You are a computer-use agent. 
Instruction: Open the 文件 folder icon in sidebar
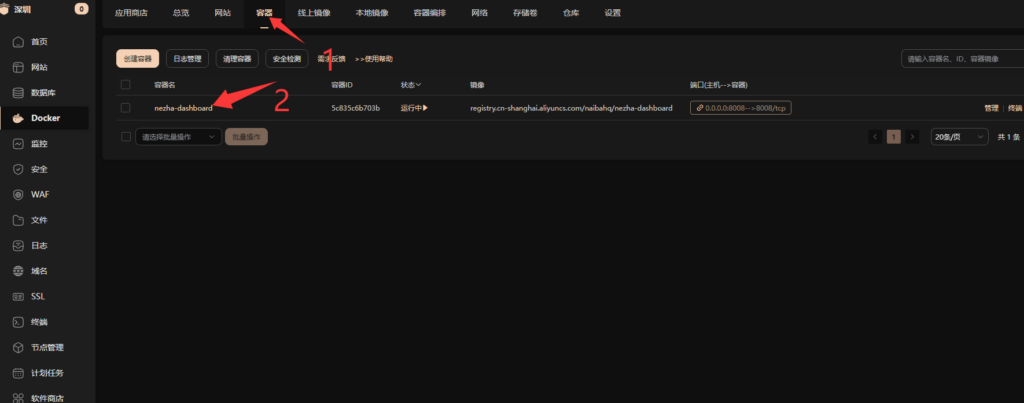(x=18, y=220)
